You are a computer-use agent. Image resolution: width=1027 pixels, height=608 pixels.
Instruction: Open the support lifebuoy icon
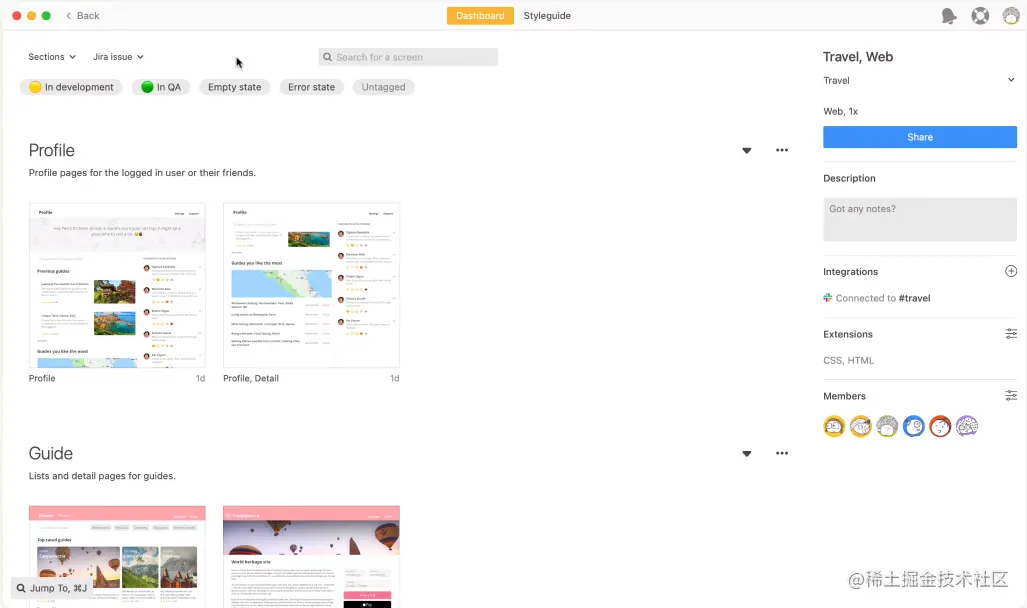tap(980, 16)
